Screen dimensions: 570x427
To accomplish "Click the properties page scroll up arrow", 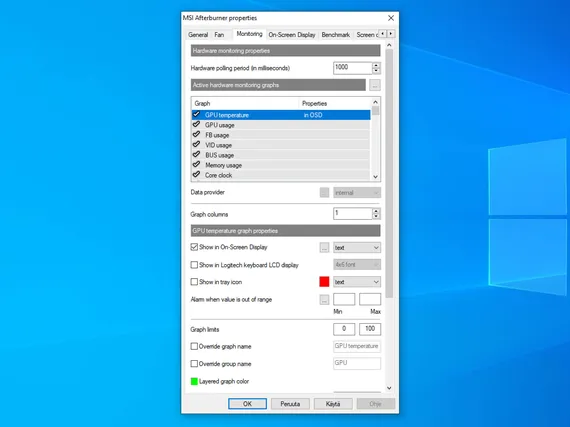I will click(389, 45).
